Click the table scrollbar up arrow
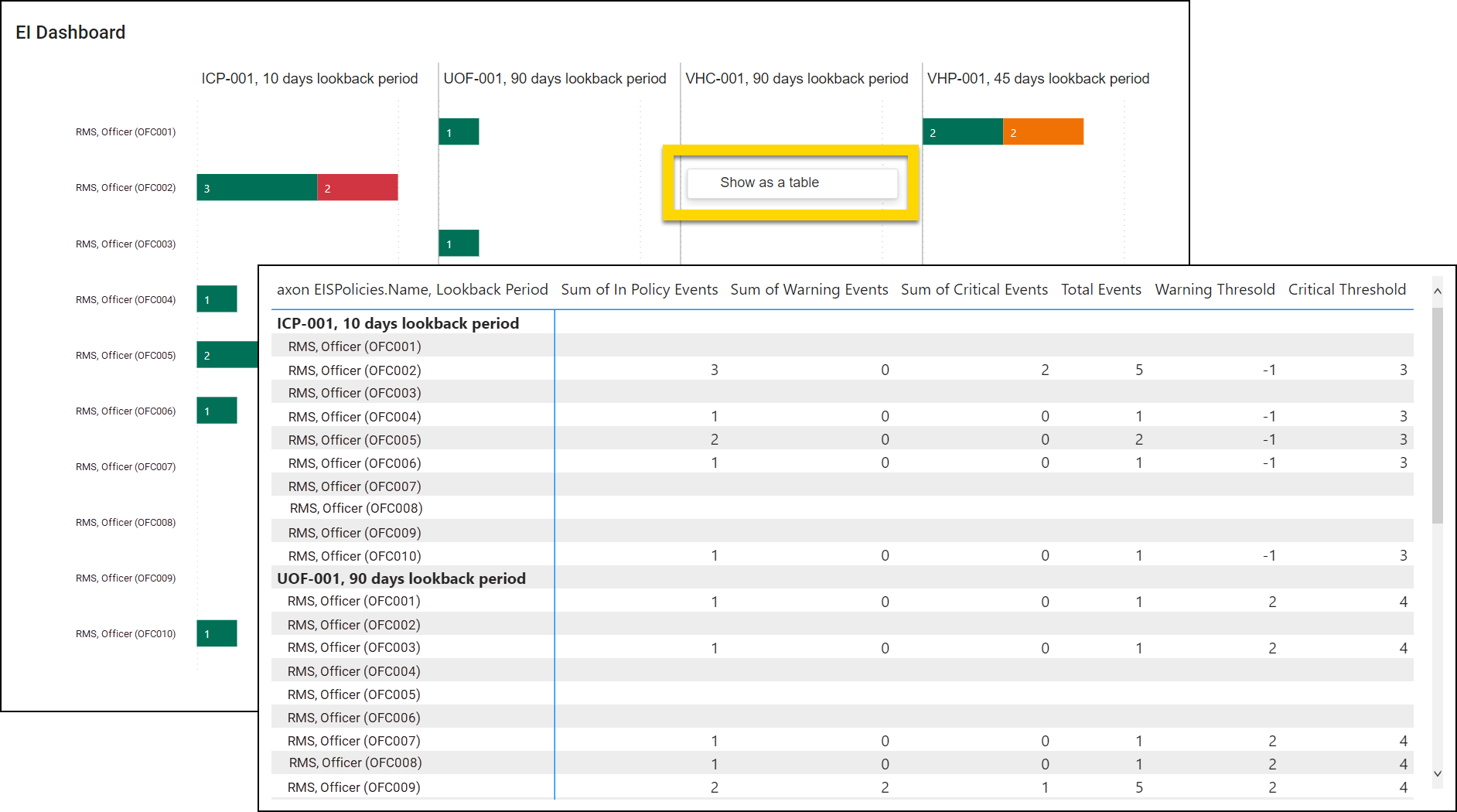Screen dimensions: 1457x812 tap(1437, 292)
